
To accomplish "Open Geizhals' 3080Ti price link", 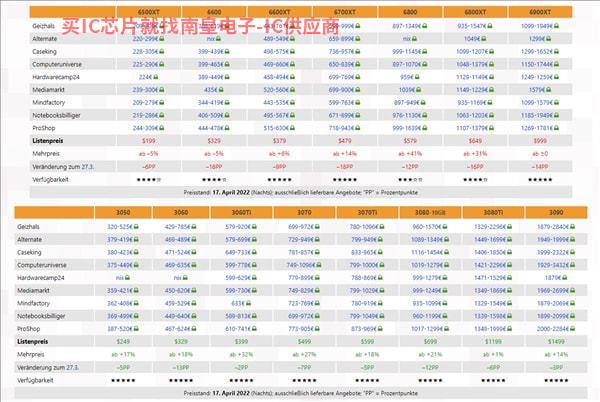I will click(x=490, y=227).
